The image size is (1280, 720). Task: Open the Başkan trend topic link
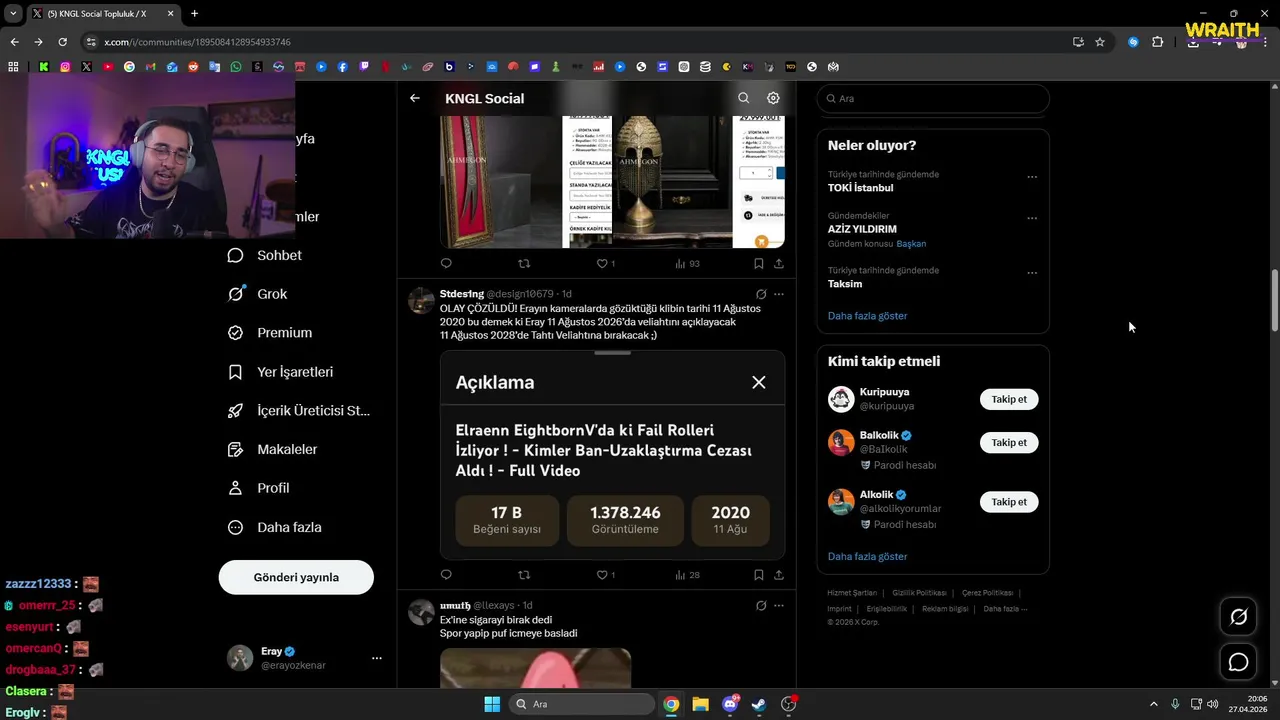click(911, 244)
